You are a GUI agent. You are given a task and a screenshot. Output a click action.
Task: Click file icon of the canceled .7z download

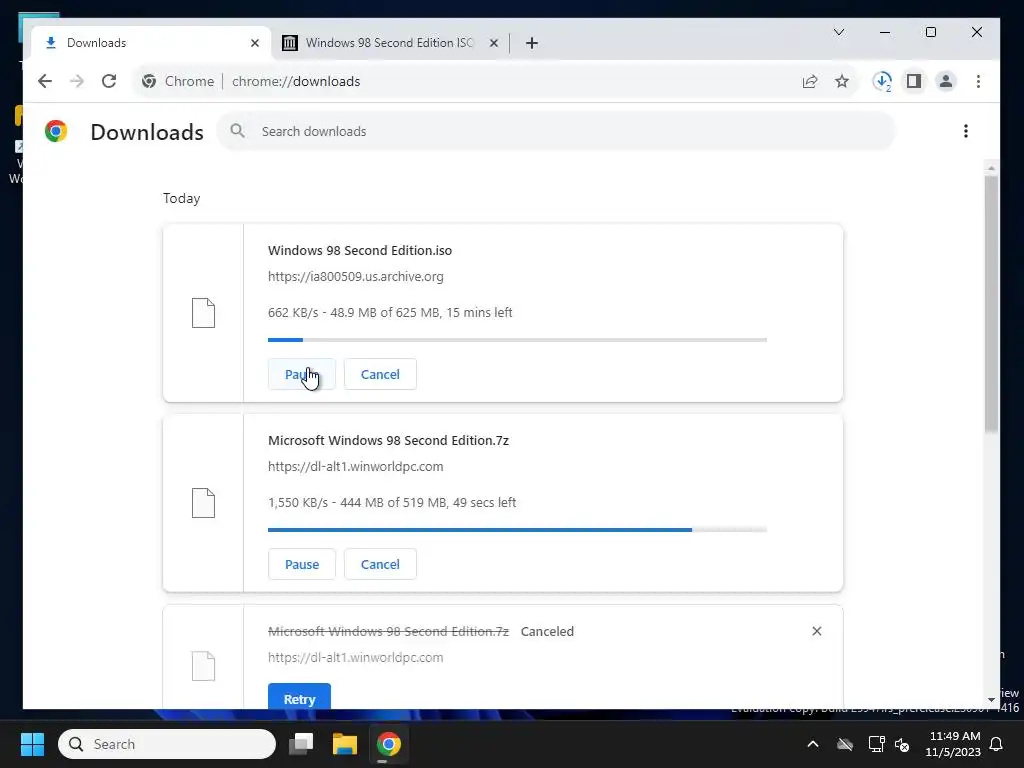pyautogui.click(x=203, y=666)
